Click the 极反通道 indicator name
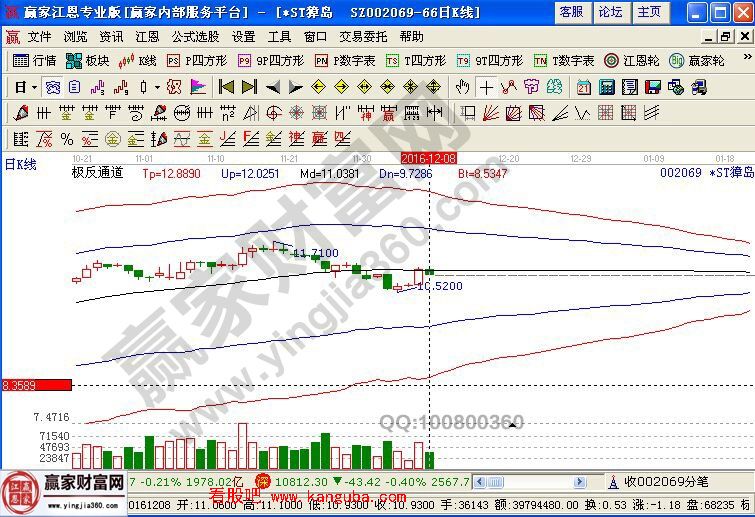 click(x=98, y=172)
